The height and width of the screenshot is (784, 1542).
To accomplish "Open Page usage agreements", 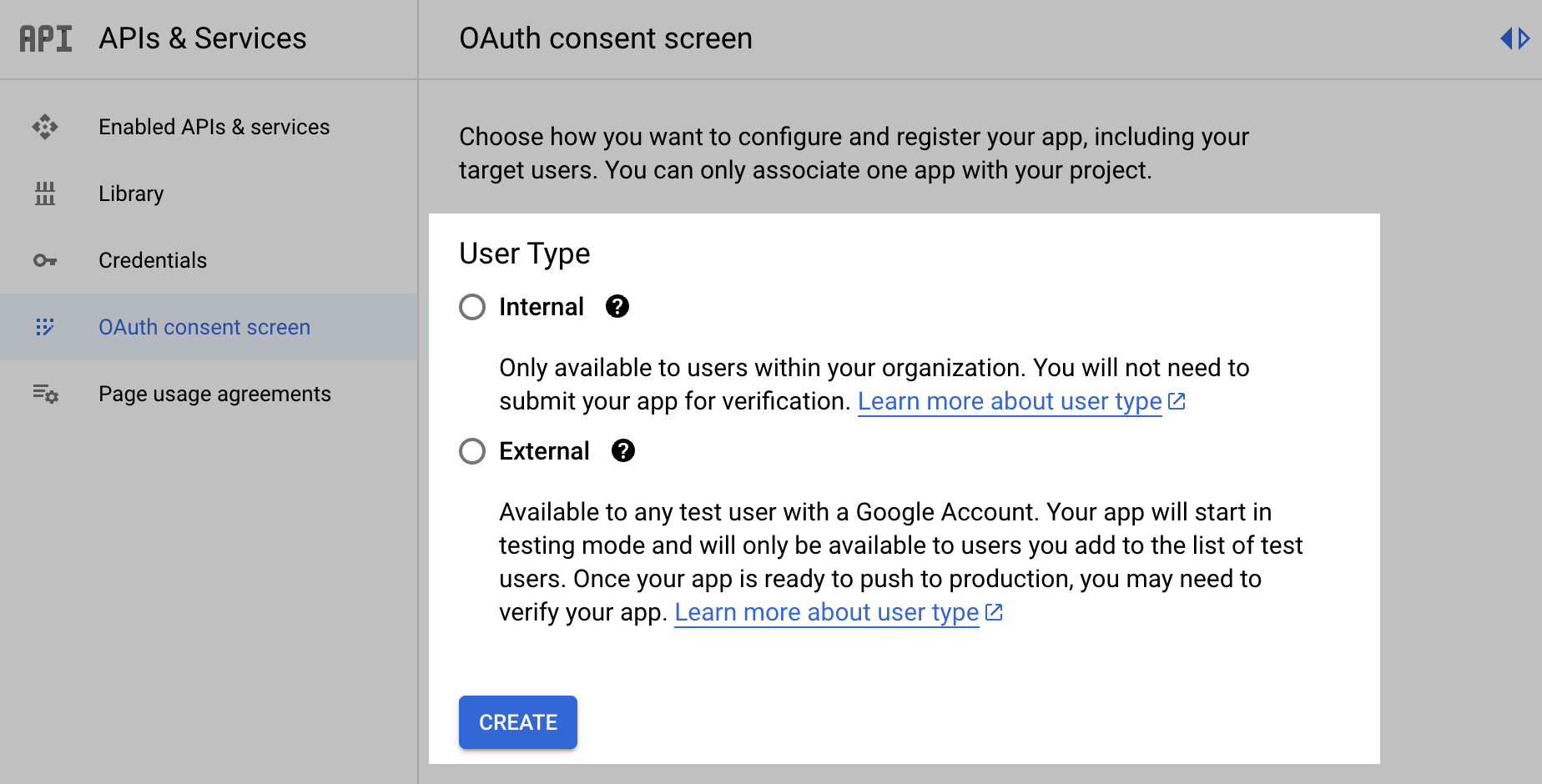I will point(209,394).
